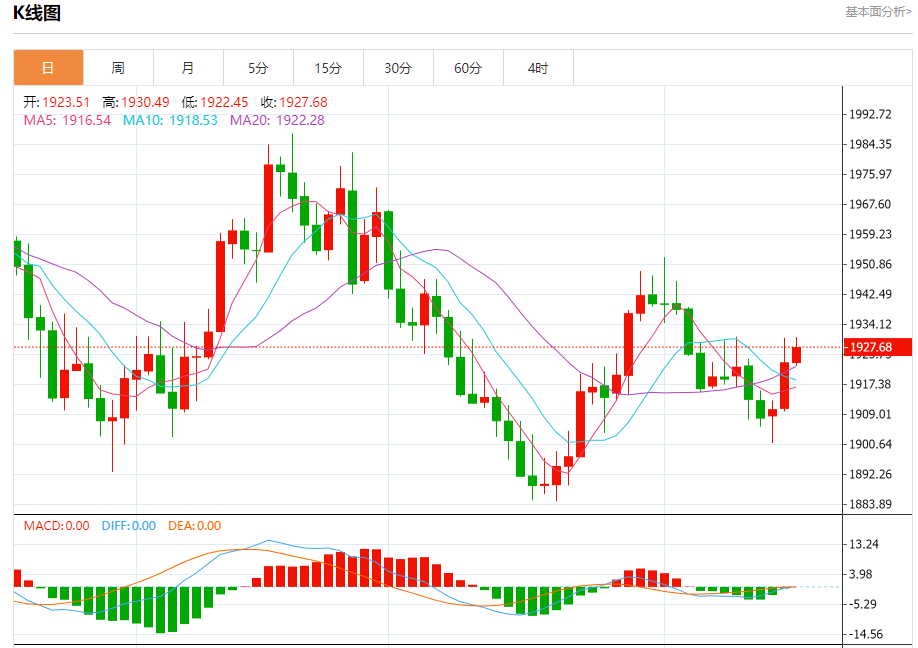Screen dimensions: 918x648
Task: Click the 1942.49 price axis label
Action: point(871,294)
